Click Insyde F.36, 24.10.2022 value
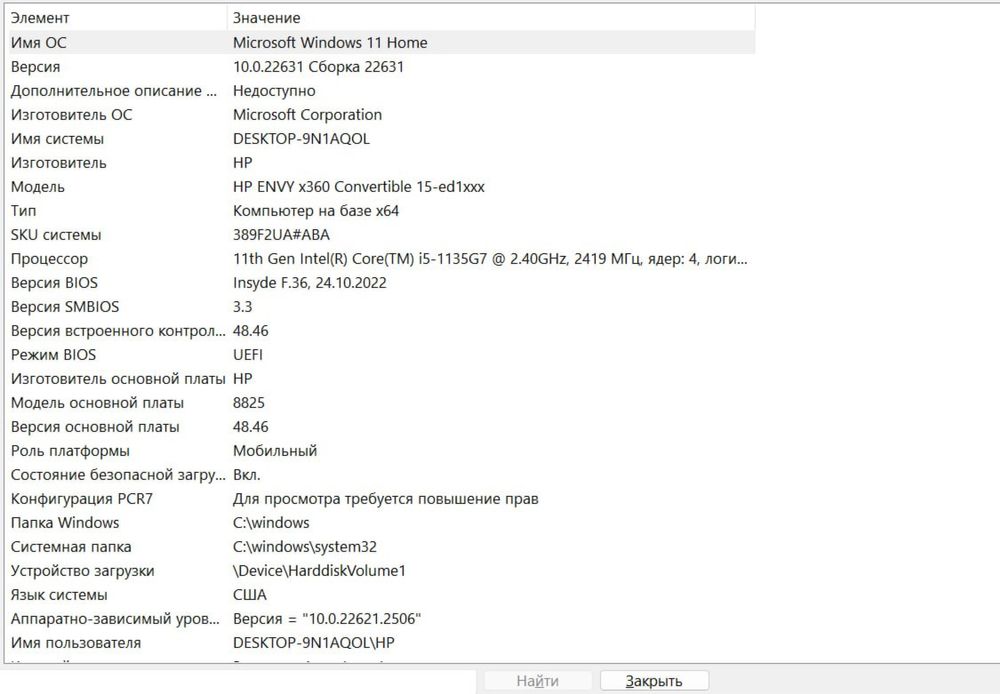1000x694 pixels. pyautogui.click(x=309, y=283)
